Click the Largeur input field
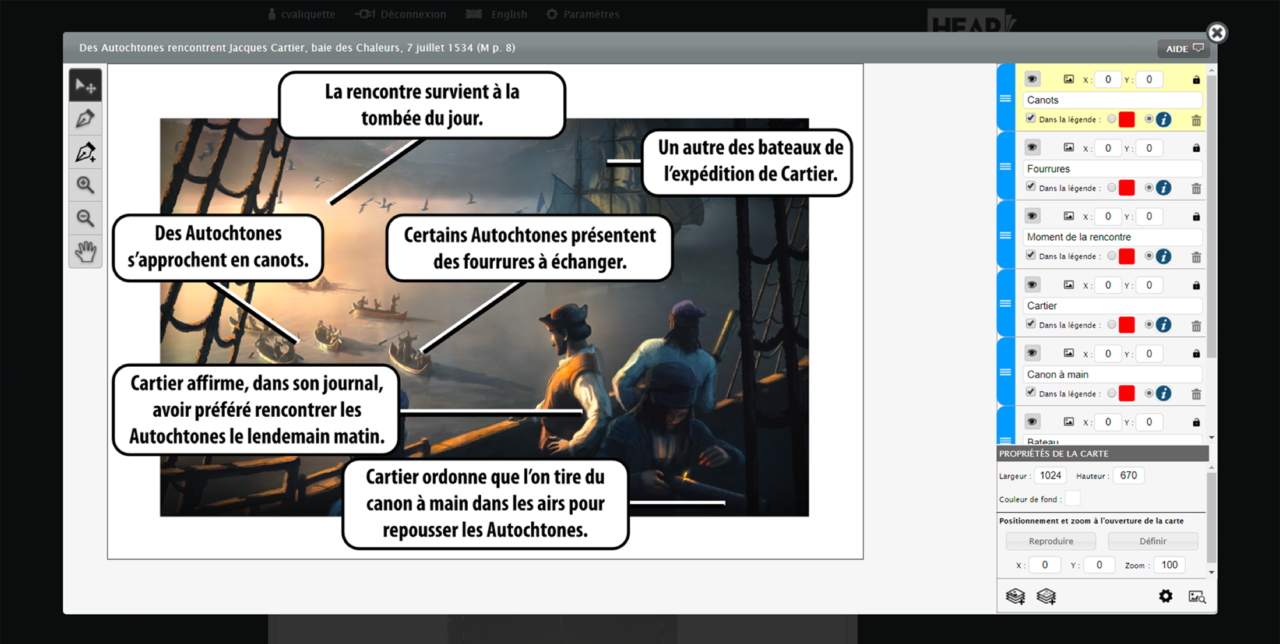Viewport: 1280px width, 644px height. point(1050,476)
